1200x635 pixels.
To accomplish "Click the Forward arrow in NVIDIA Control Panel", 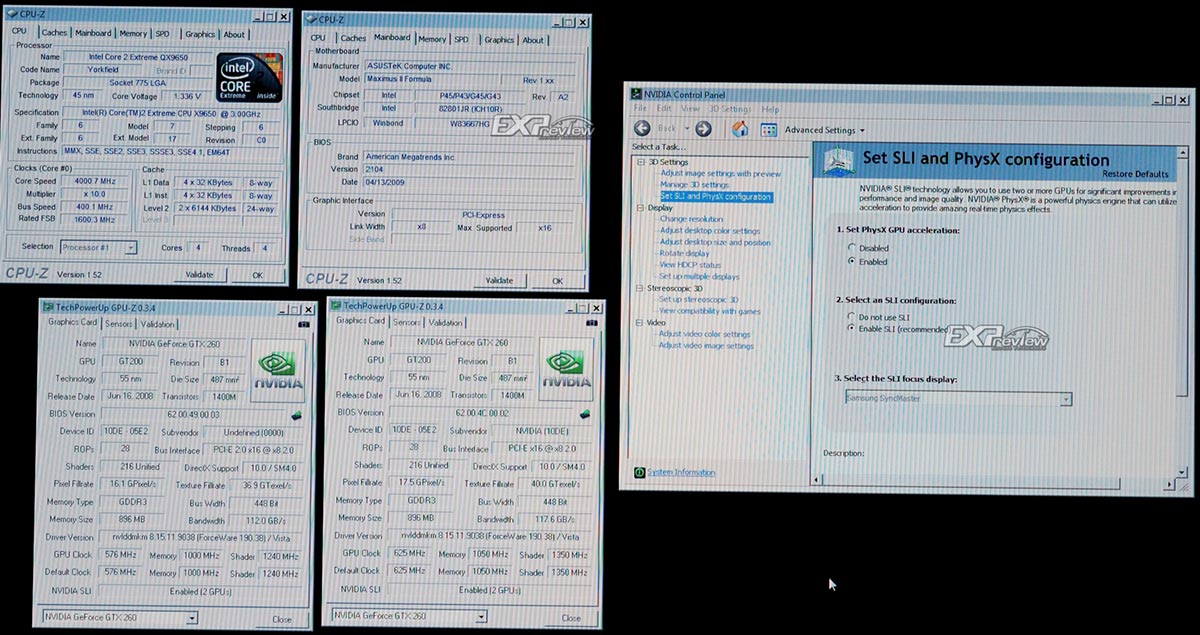I will tap(703, 129).
